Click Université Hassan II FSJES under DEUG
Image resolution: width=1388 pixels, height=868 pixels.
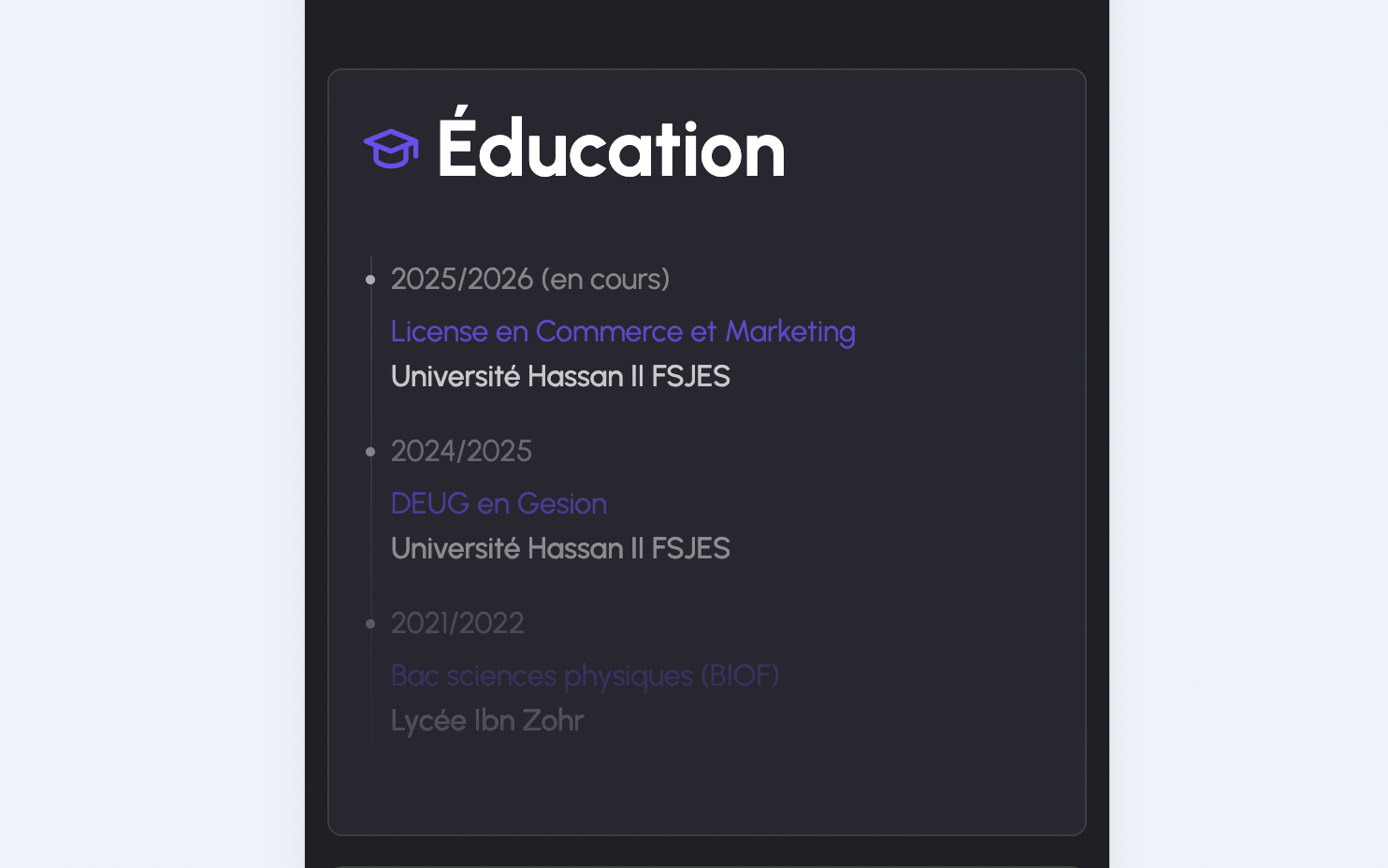click(x=560, y=548)
